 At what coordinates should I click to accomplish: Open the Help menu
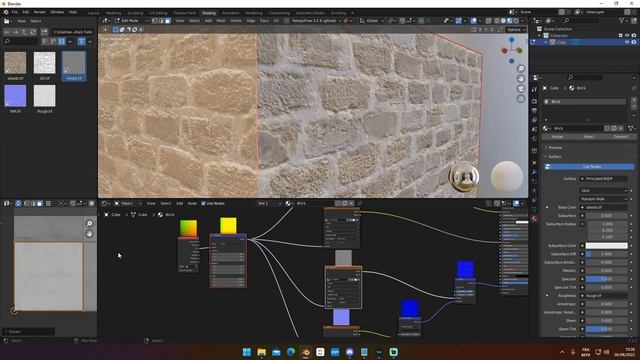pos(73,12)
